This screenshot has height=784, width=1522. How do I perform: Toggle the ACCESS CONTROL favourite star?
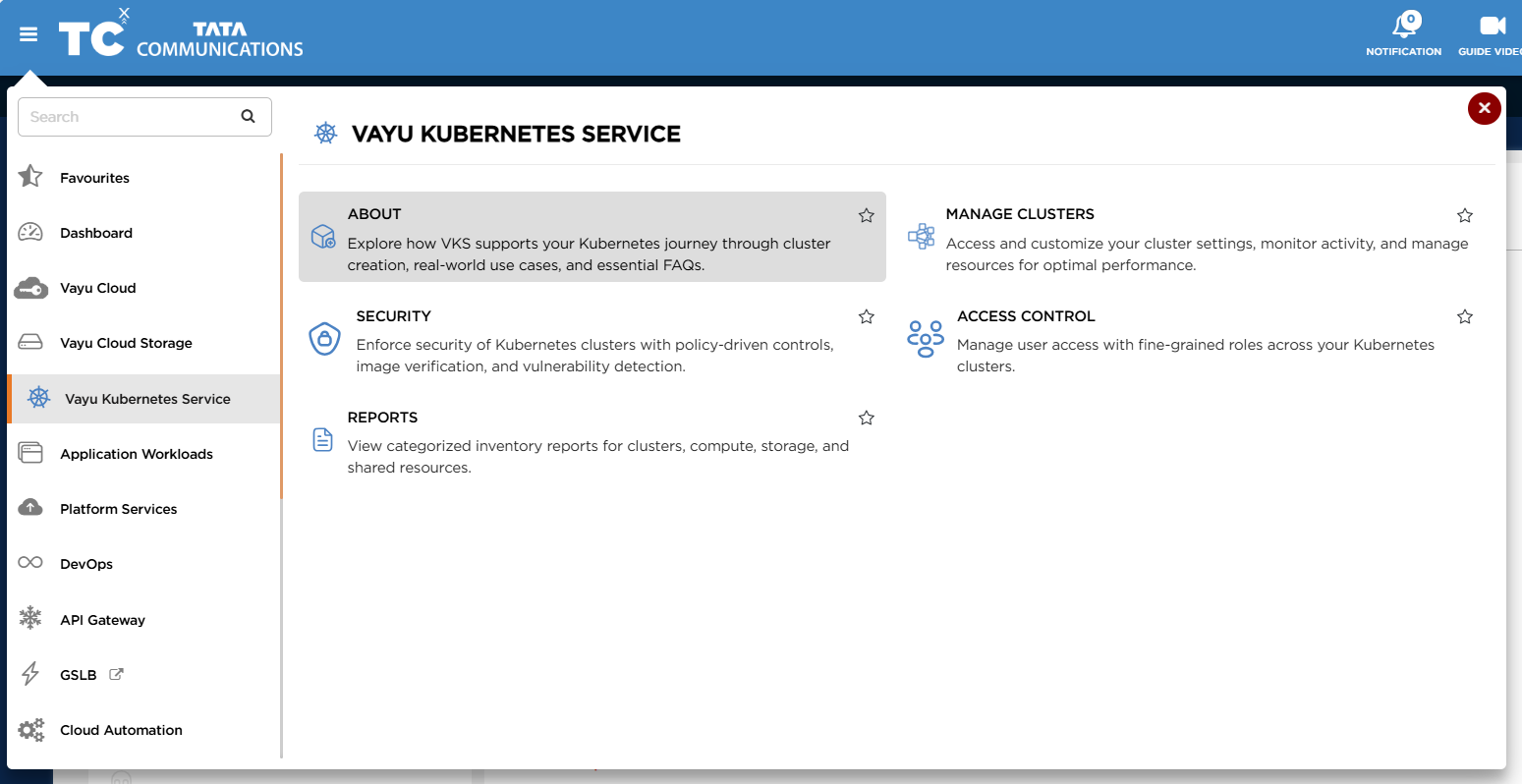[x=1465, y=316]
